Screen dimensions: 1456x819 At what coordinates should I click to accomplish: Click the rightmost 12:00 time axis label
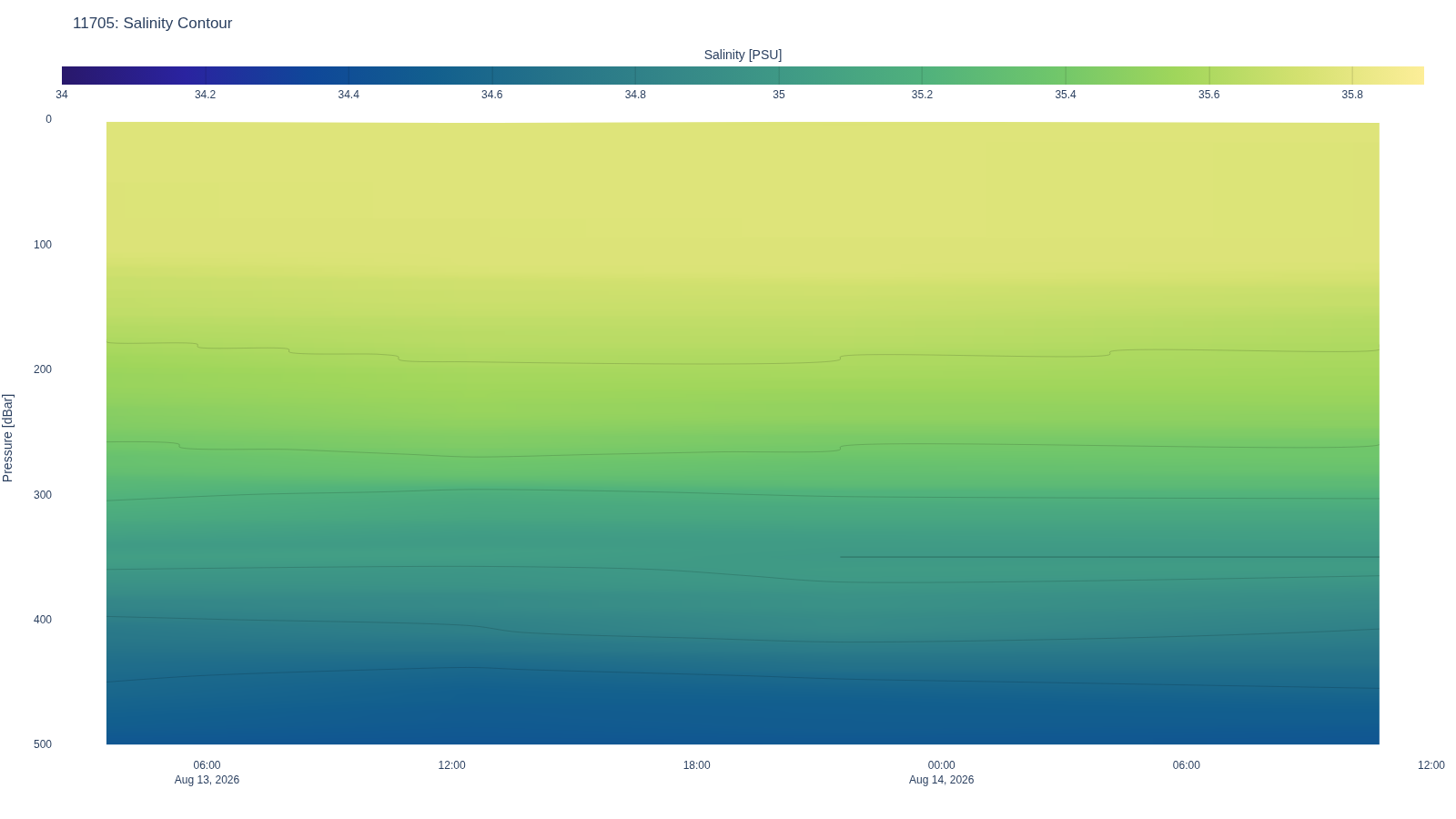click(1431, 765)
